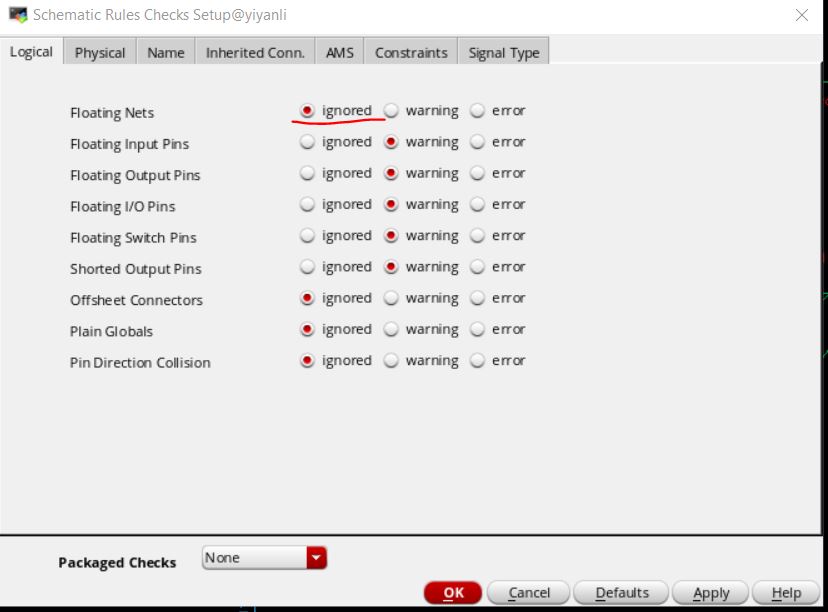The image size is (828, 612).
Task: Click the Defaults button
Action: (621, 593)
